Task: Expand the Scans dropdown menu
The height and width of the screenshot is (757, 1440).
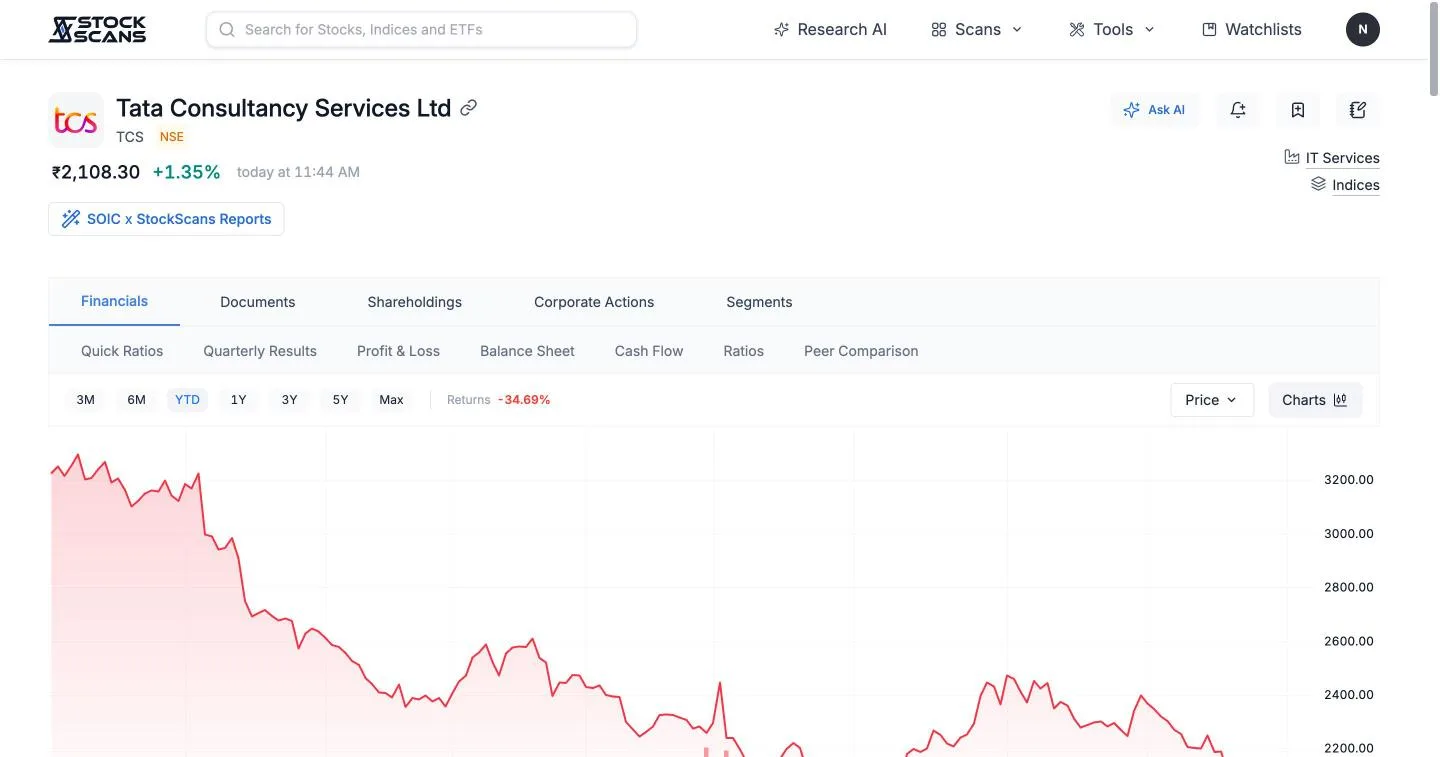Action: (977, 29)
